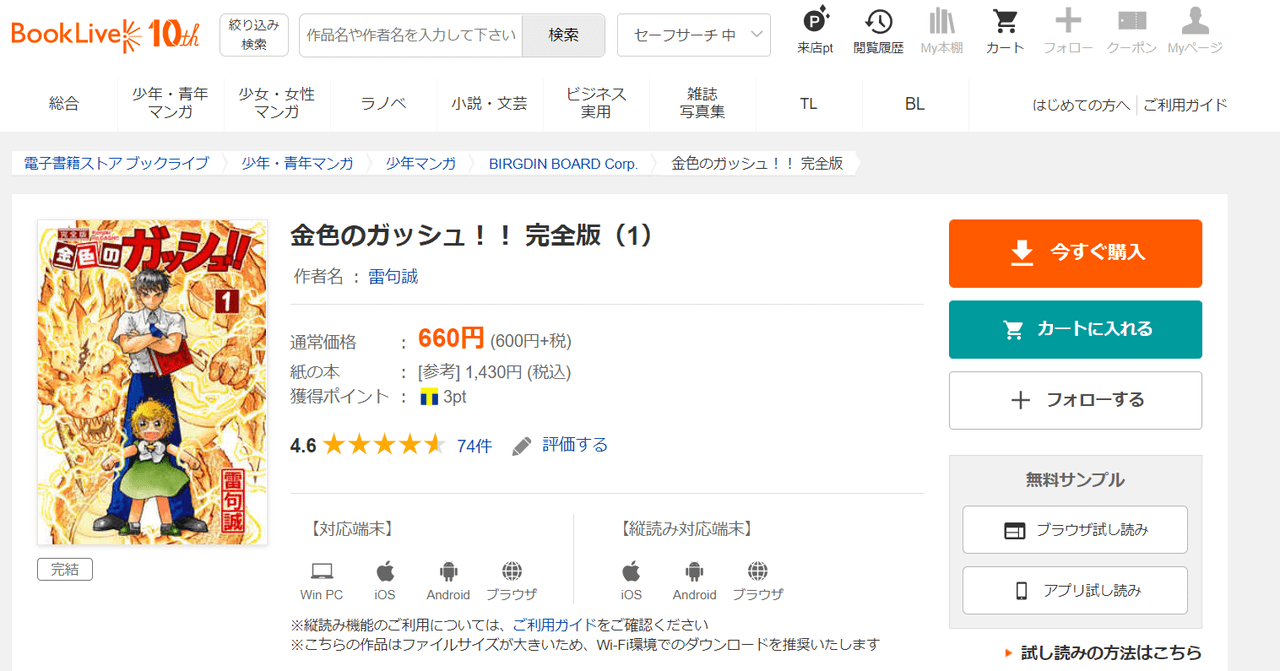Expand the セーフサーチ dropdown
The height and width of the screenshot is (671, 1280).
[x=694, y=35]
